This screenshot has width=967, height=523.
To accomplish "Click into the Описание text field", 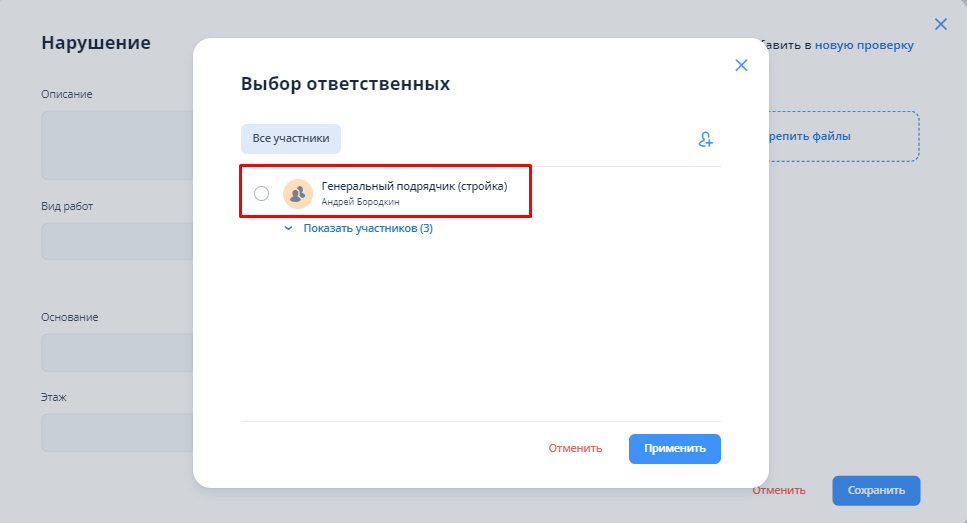I will (x=116, y=144).
